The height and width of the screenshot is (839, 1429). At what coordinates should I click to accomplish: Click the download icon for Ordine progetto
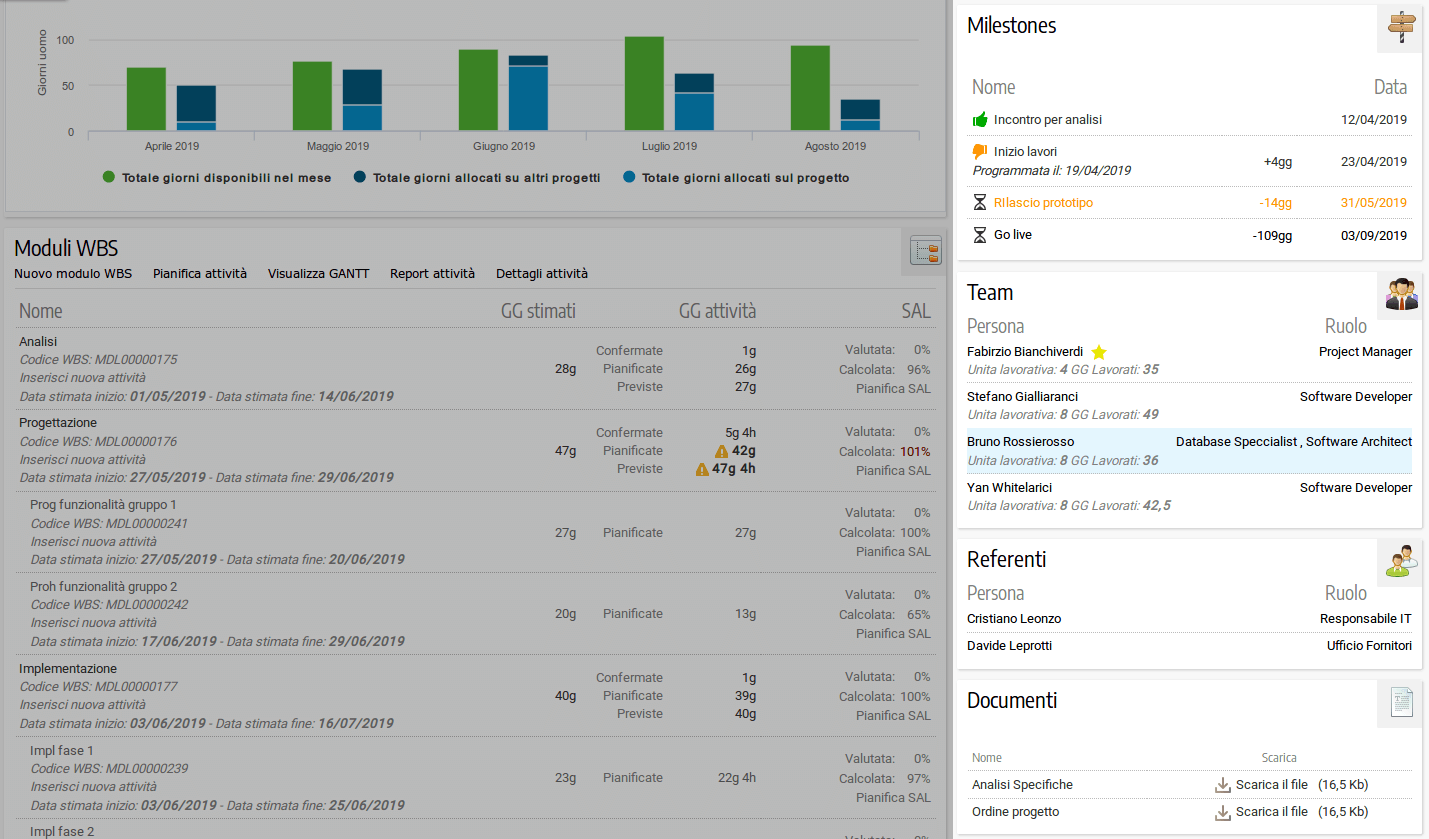(x=1222, y=811)
